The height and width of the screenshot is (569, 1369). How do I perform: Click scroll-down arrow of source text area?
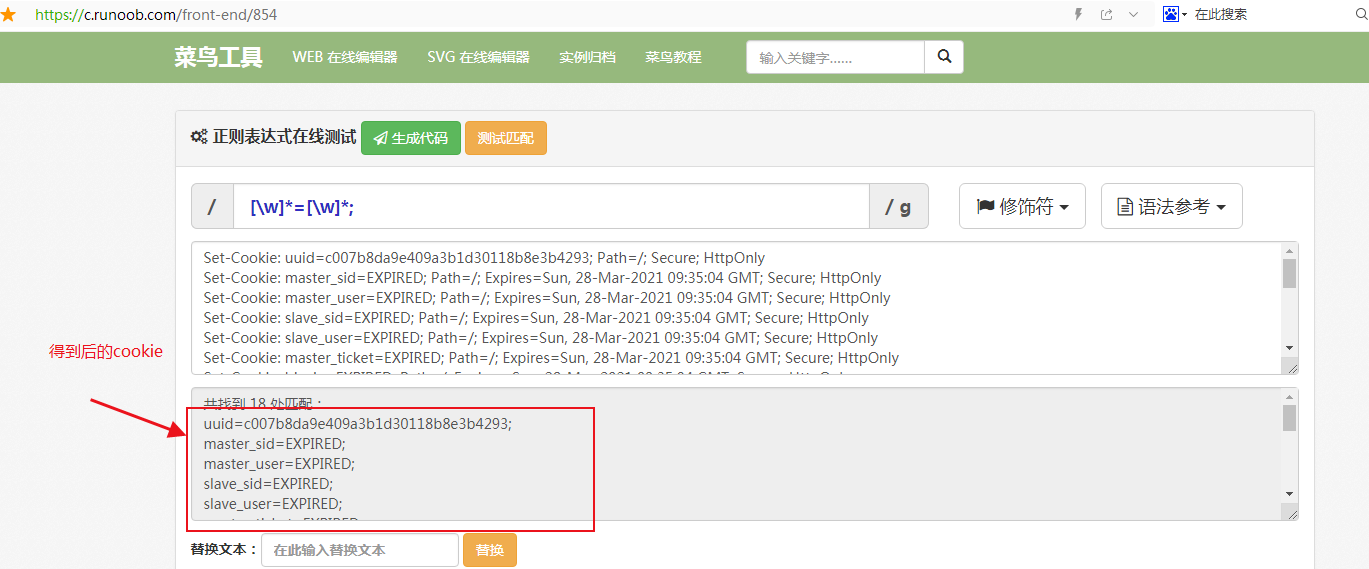pos(1290,348)
